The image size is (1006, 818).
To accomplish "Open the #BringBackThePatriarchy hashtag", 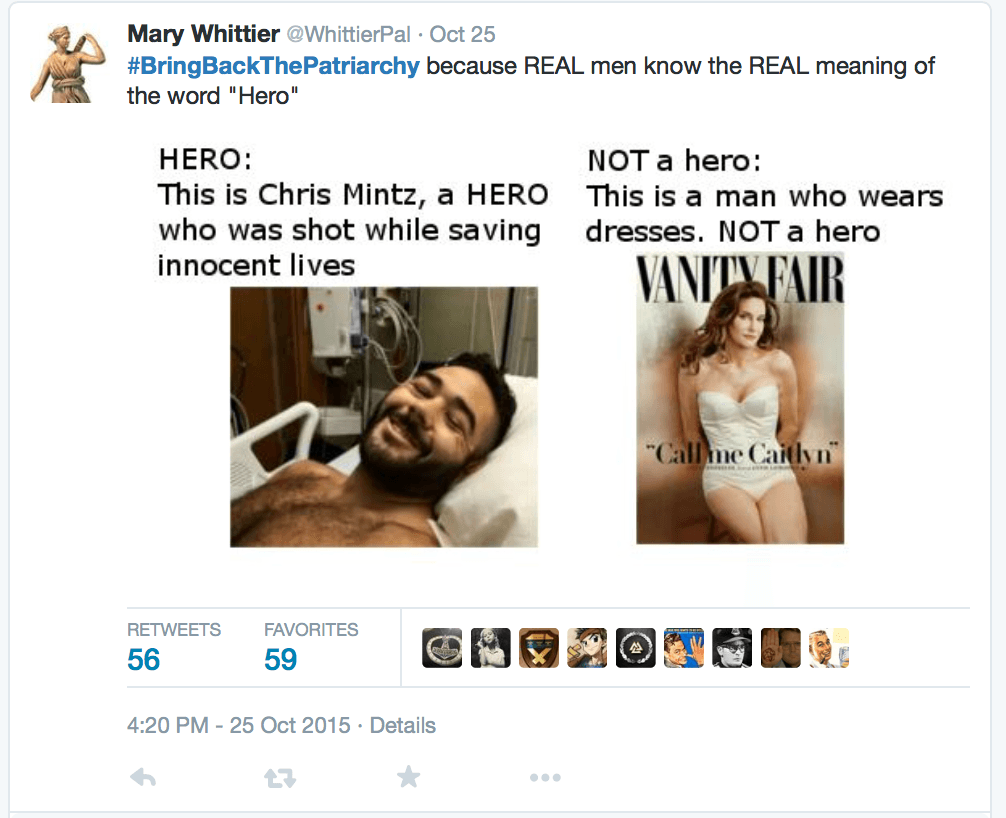I will (x=276, y=67).
